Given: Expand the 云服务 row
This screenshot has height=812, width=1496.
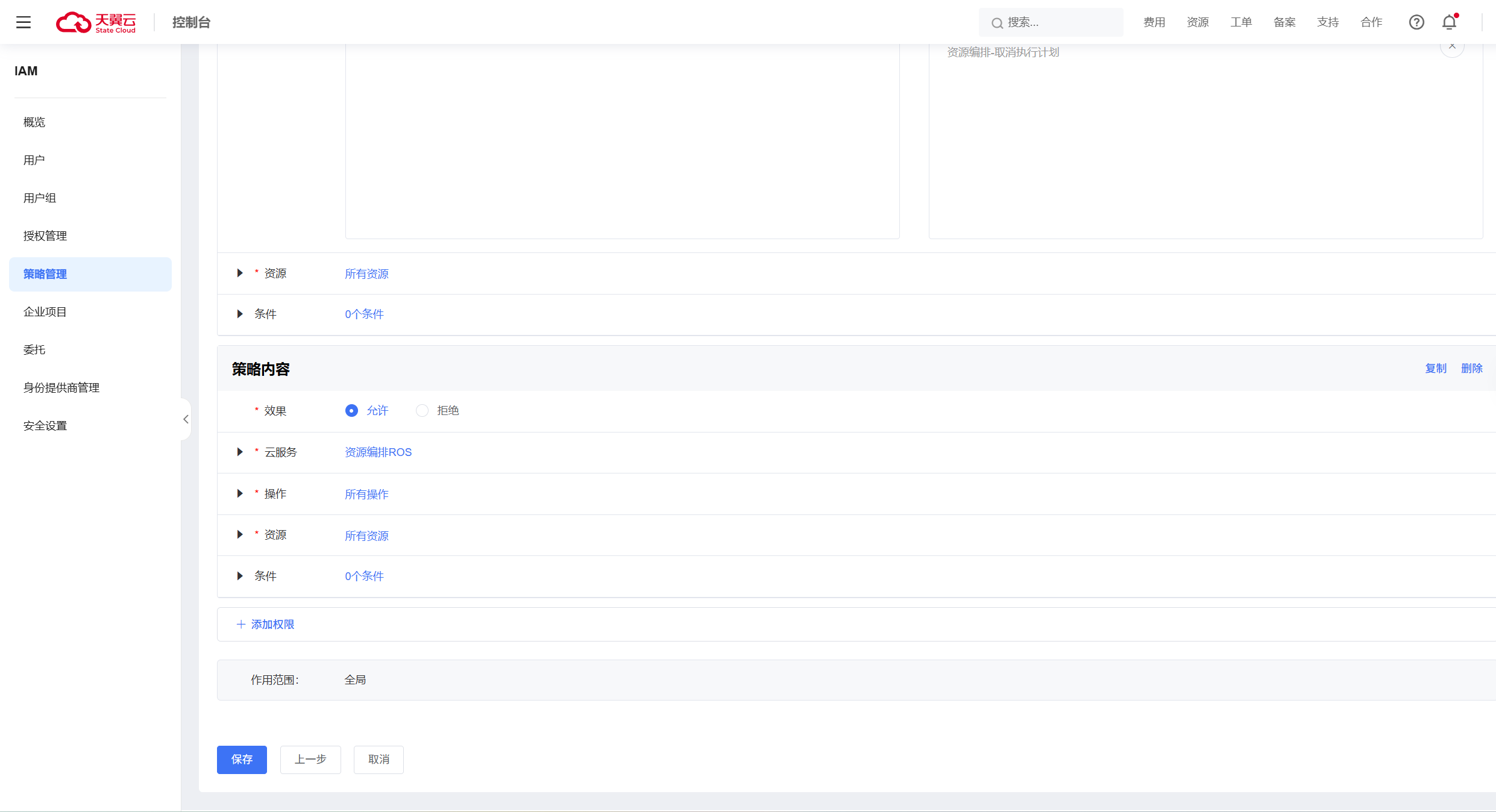Looking at the screenshot, I should pyautogui.click(x=240, y=452).
